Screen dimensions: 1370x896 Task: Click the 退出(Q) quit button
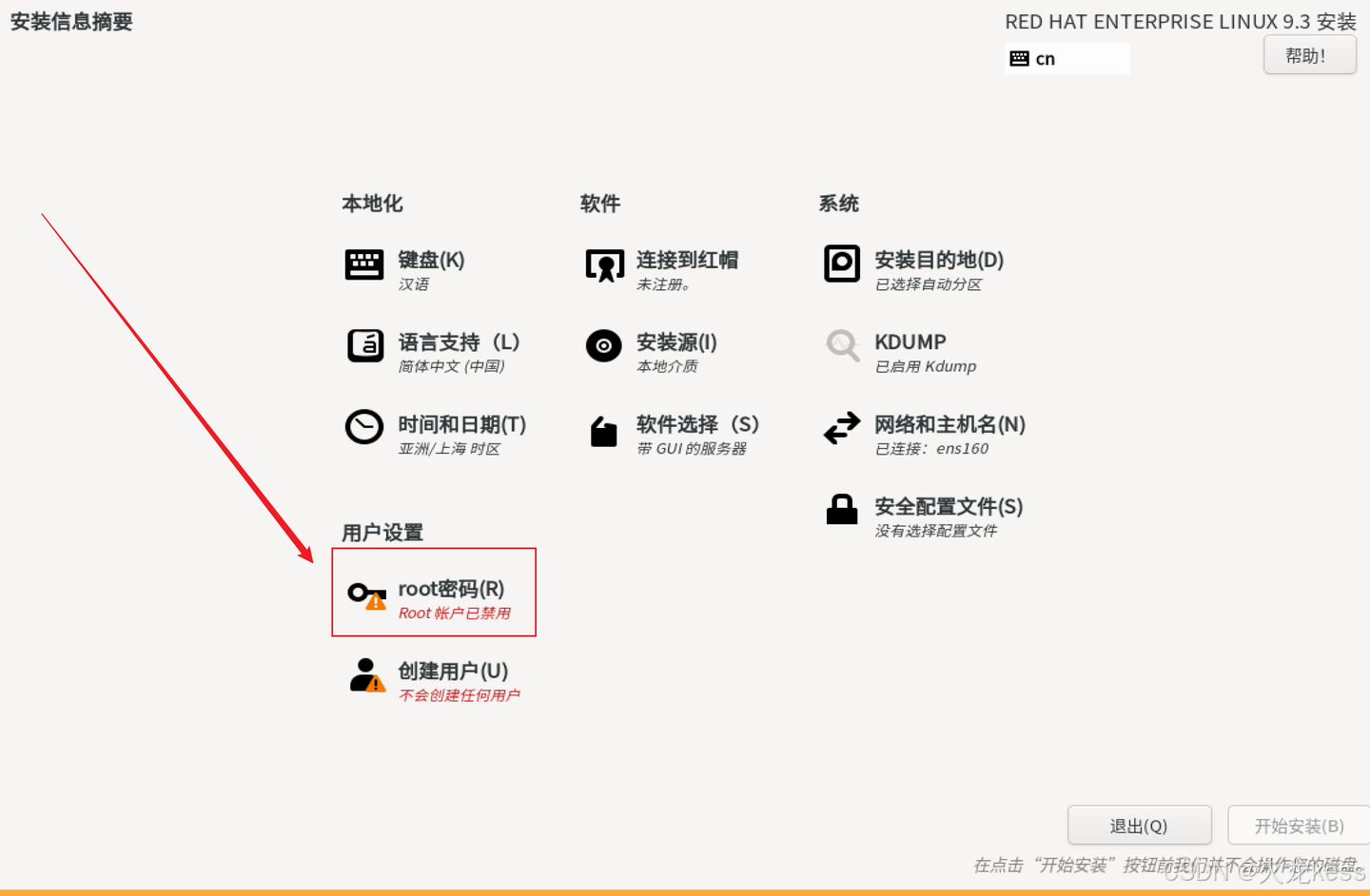coord(1139,826)
